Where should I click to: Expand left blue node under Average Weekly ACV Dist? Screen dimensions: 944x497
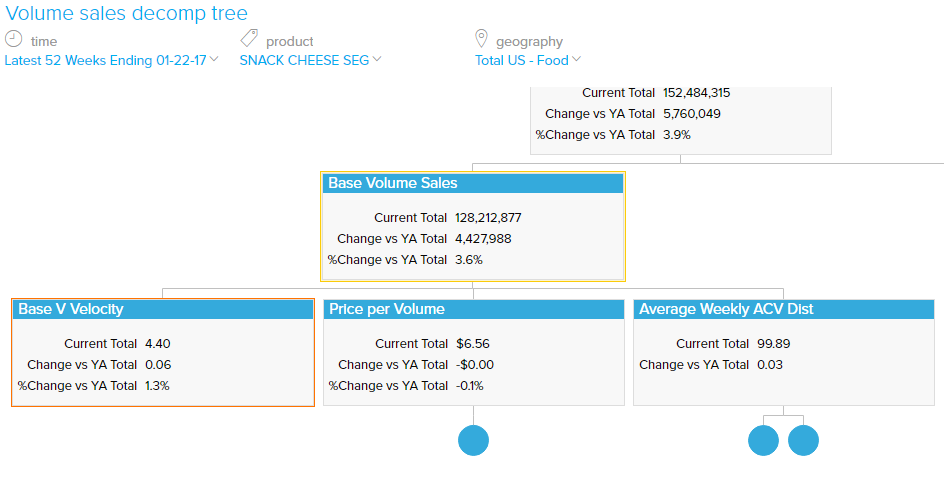click(x=763, y=440)
